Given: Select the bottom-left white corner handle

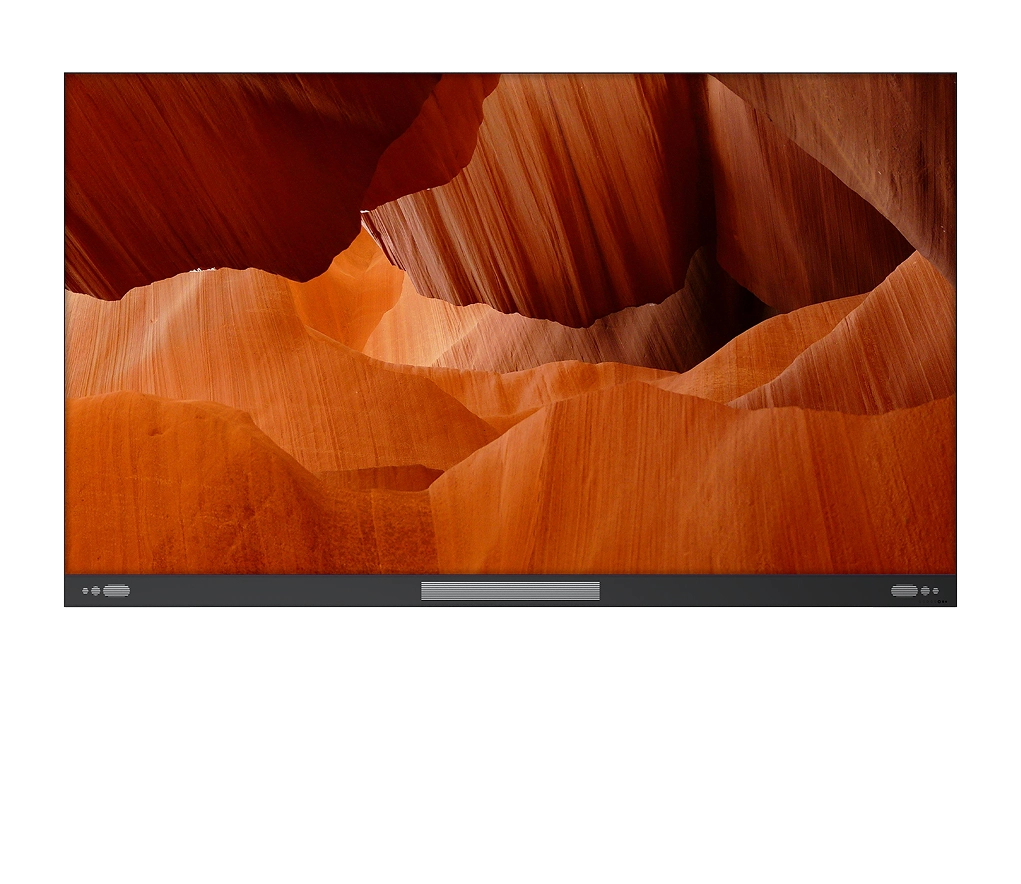Looking at the screenshot, I should [60, 611].
